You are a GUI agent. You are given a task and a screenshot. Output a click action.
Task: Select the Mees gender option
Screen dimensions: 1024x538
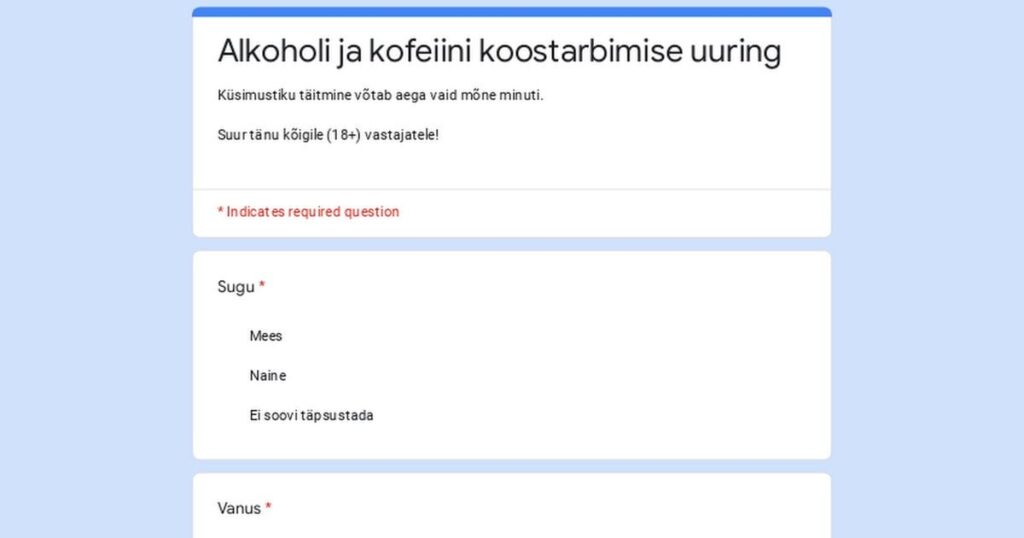click(265, 336)
